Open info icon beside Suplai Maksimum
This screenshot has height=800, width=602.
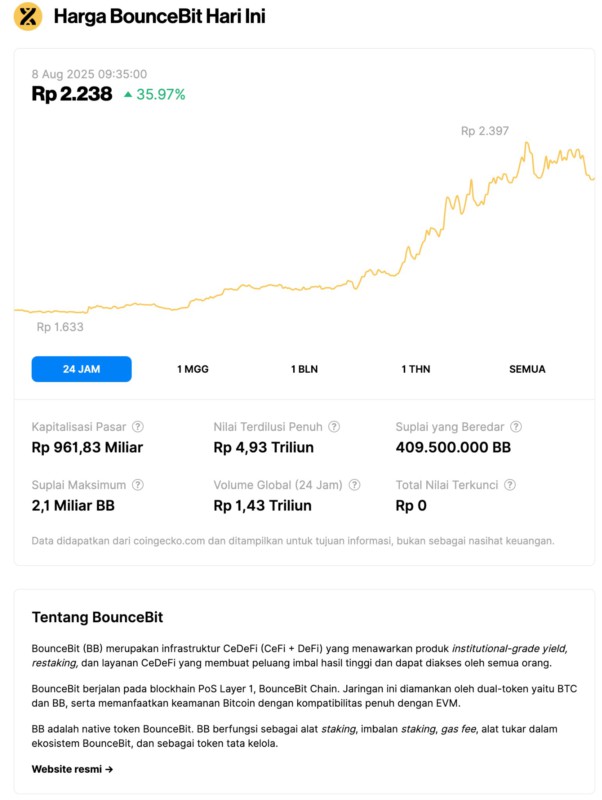tap(137, 485)
